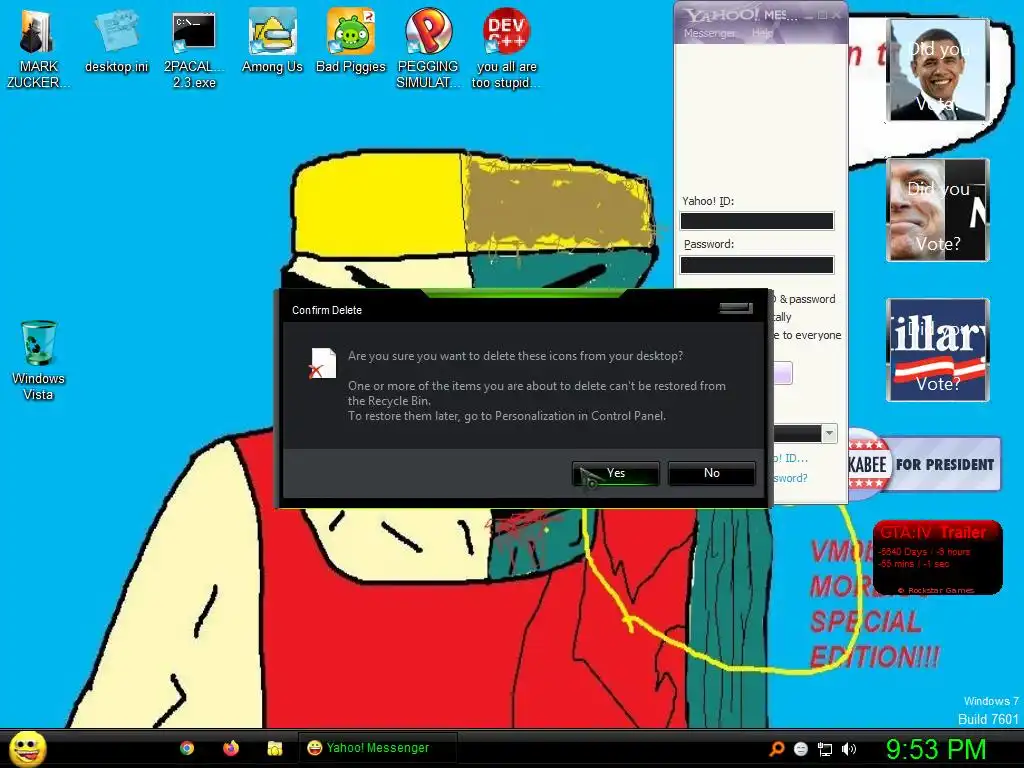Open the file explorer taskbar icon

[x=275, y=748]
